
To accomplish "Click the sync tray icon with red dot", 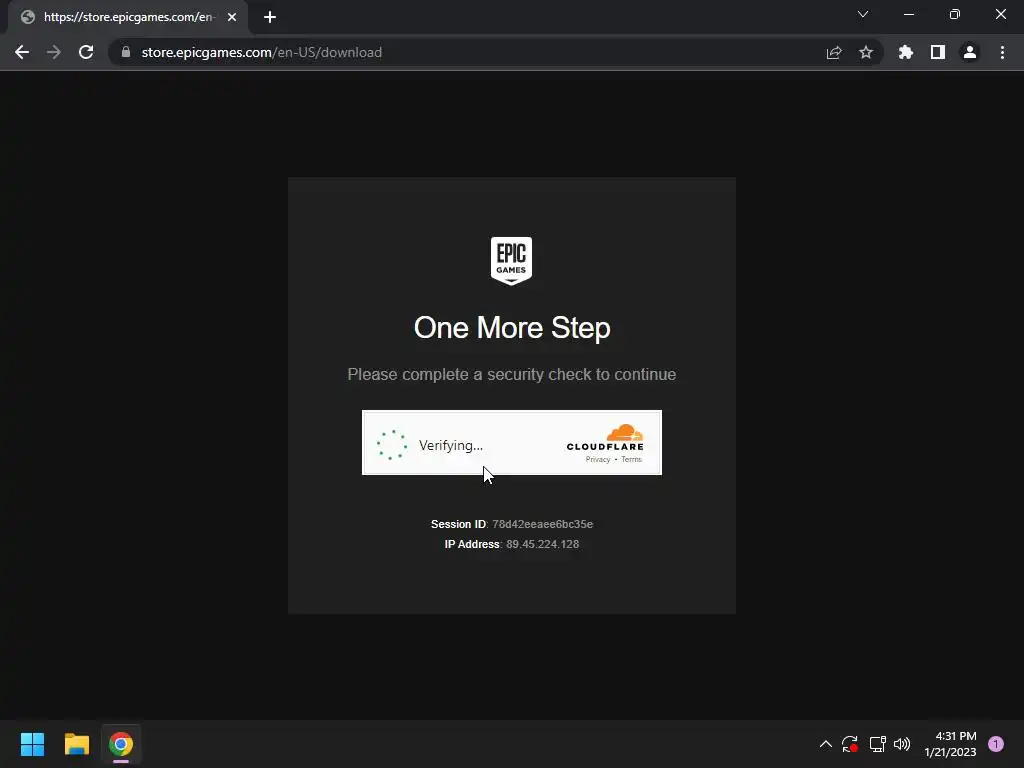I will click(850, 744).
